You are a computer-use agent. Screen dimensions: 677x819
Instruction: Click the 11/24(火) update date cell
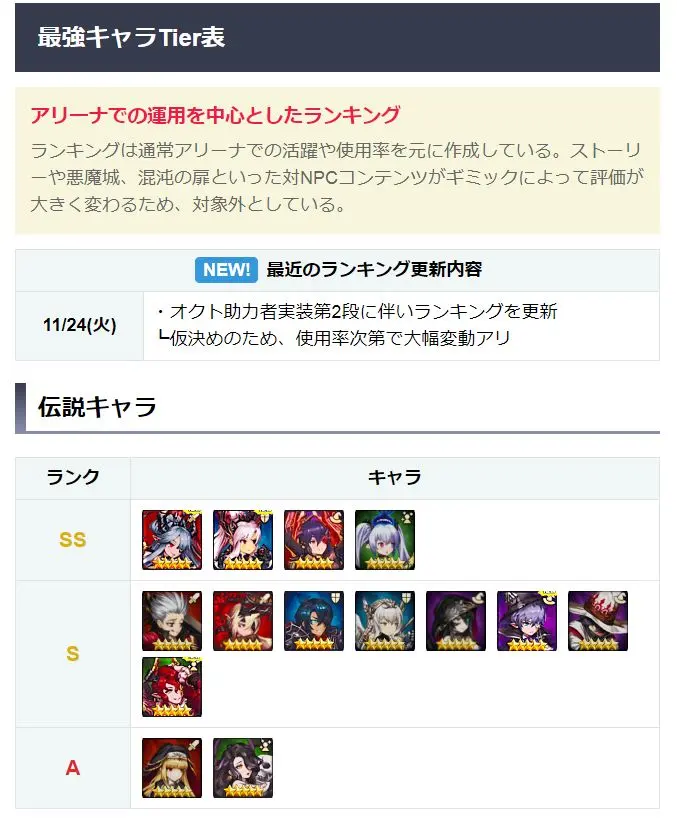pyautogui.click(x=79, y=325)
